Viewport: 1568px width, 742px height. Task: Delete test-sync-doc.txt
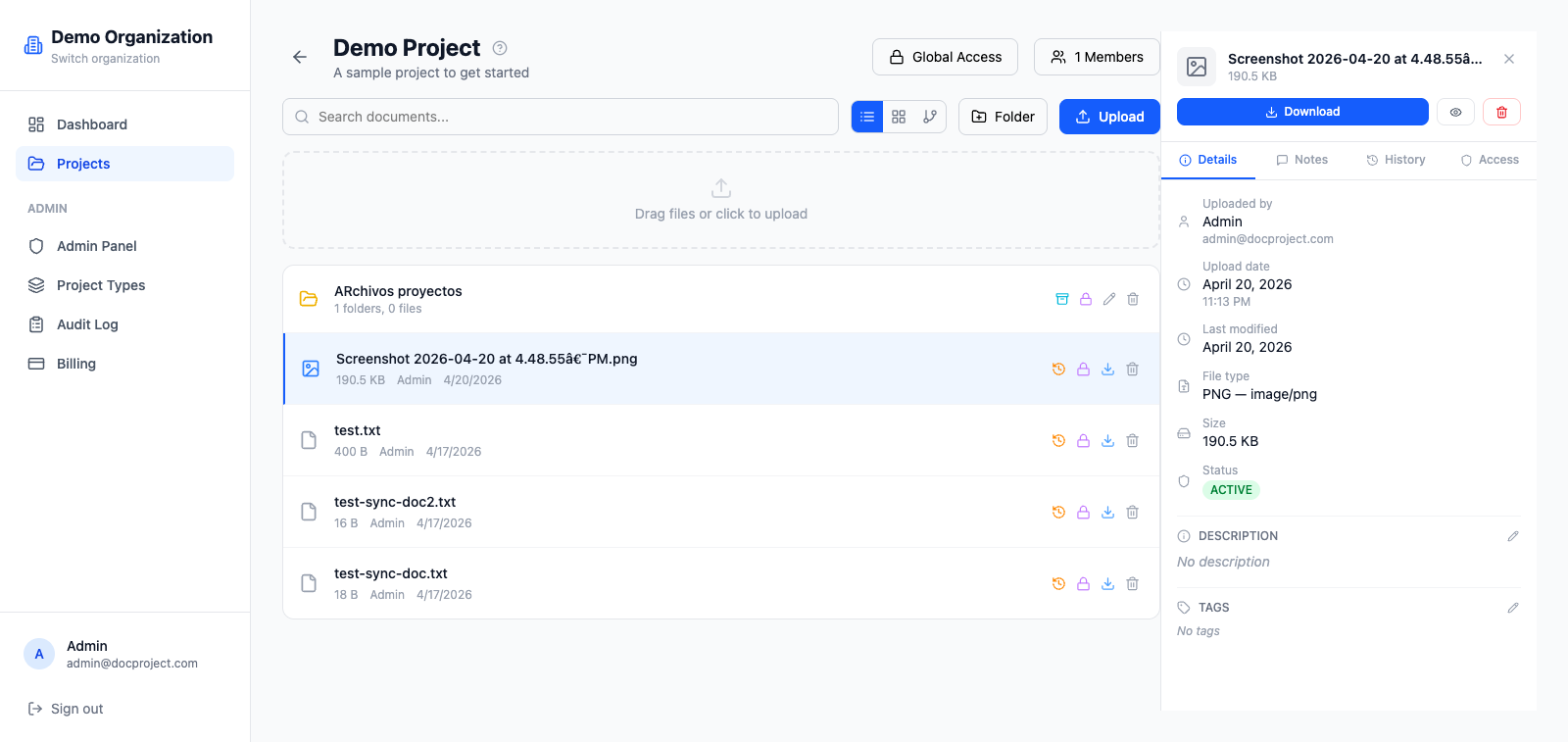(x=1132, y=584)
